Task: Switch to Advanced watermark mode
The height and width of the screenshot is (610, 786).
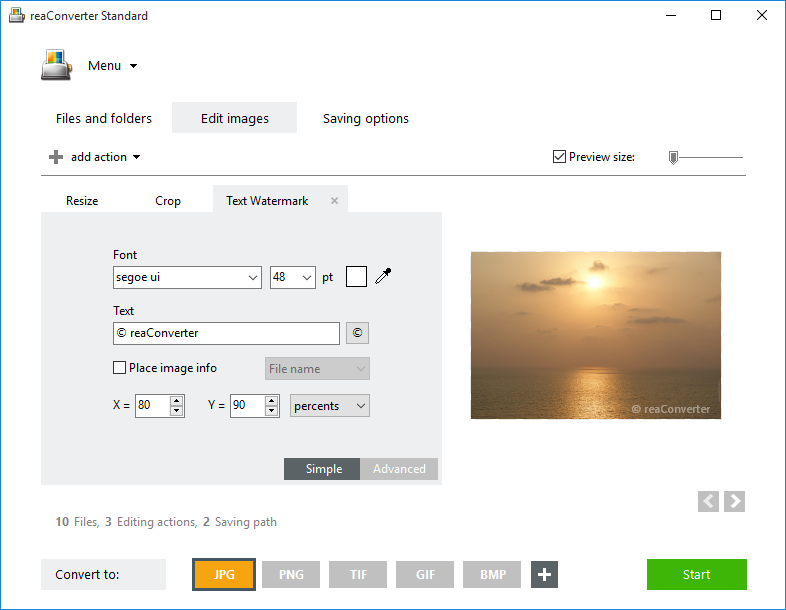Action: (399, 469)
